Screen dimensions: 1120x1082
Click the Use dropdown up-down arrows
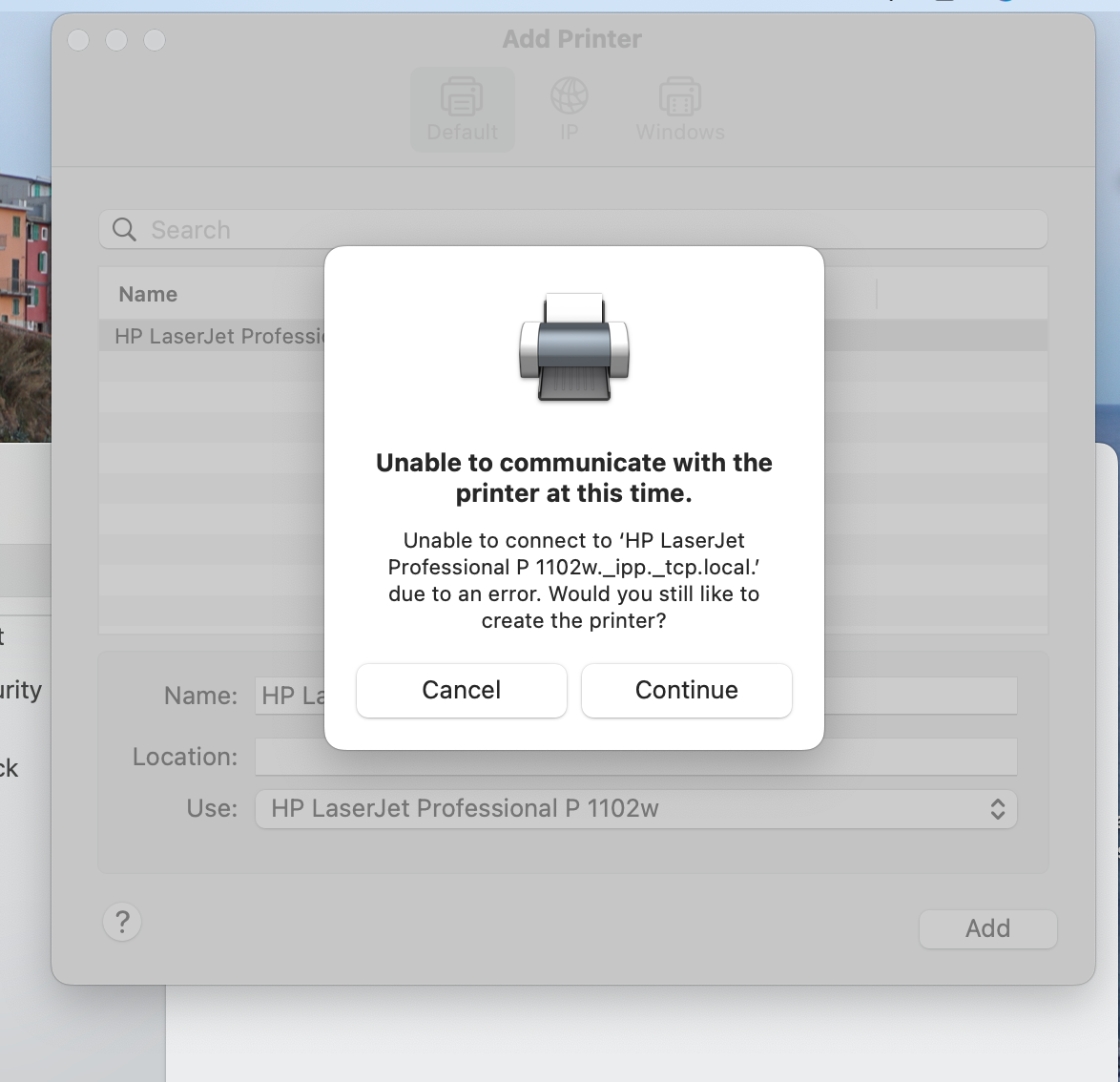click(x=998, y=809)
